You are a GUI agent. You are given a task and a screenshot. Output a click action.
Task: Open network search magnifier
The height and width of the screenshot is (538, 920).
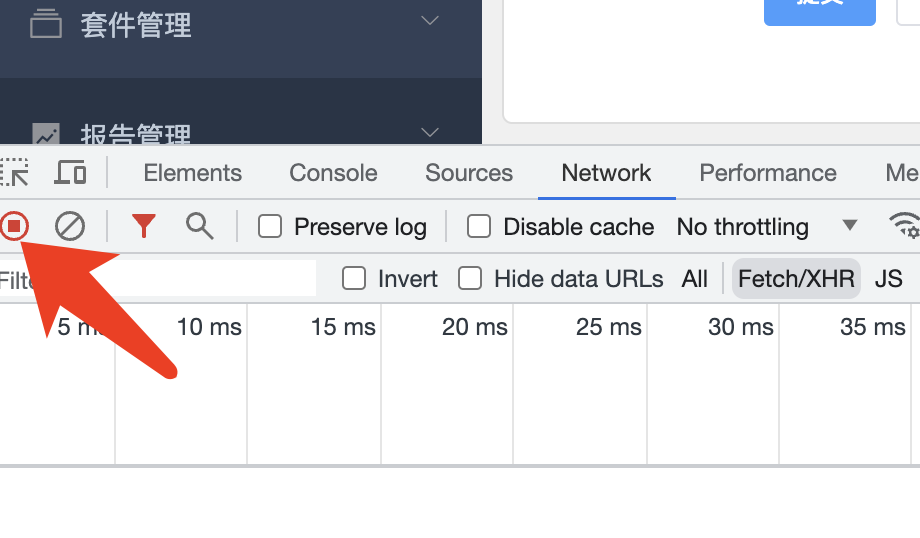(x=199, y=226)
